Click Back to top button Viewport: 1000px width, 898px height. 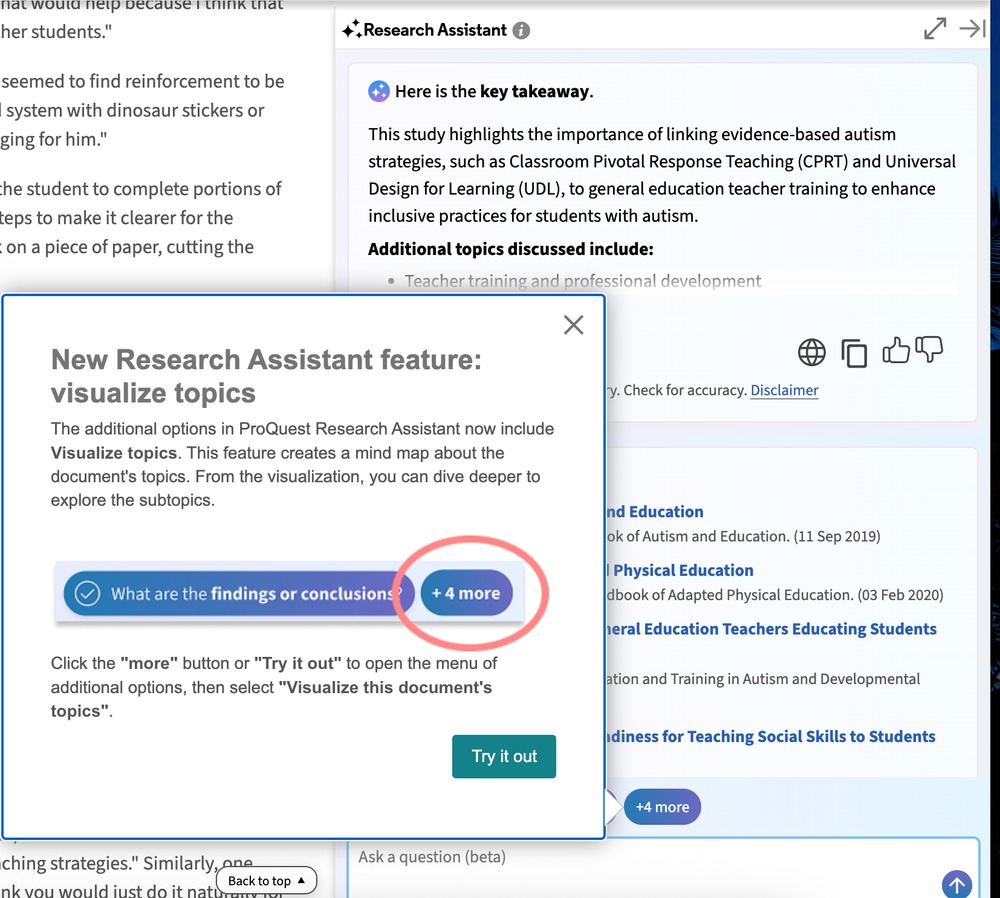click(x=266, y=880)
